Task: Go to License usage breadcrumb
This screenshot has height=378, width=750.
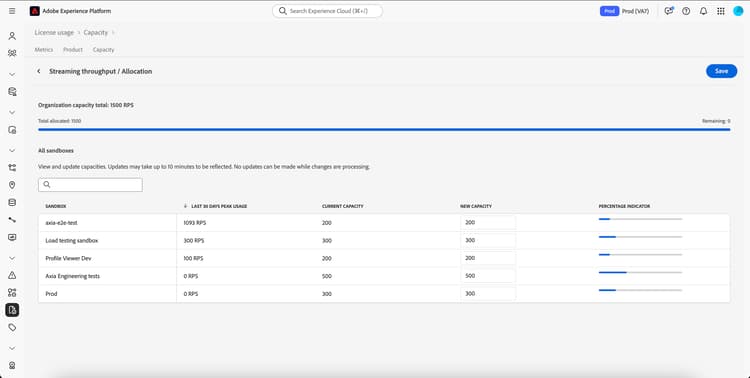Action: coord(54,33)
